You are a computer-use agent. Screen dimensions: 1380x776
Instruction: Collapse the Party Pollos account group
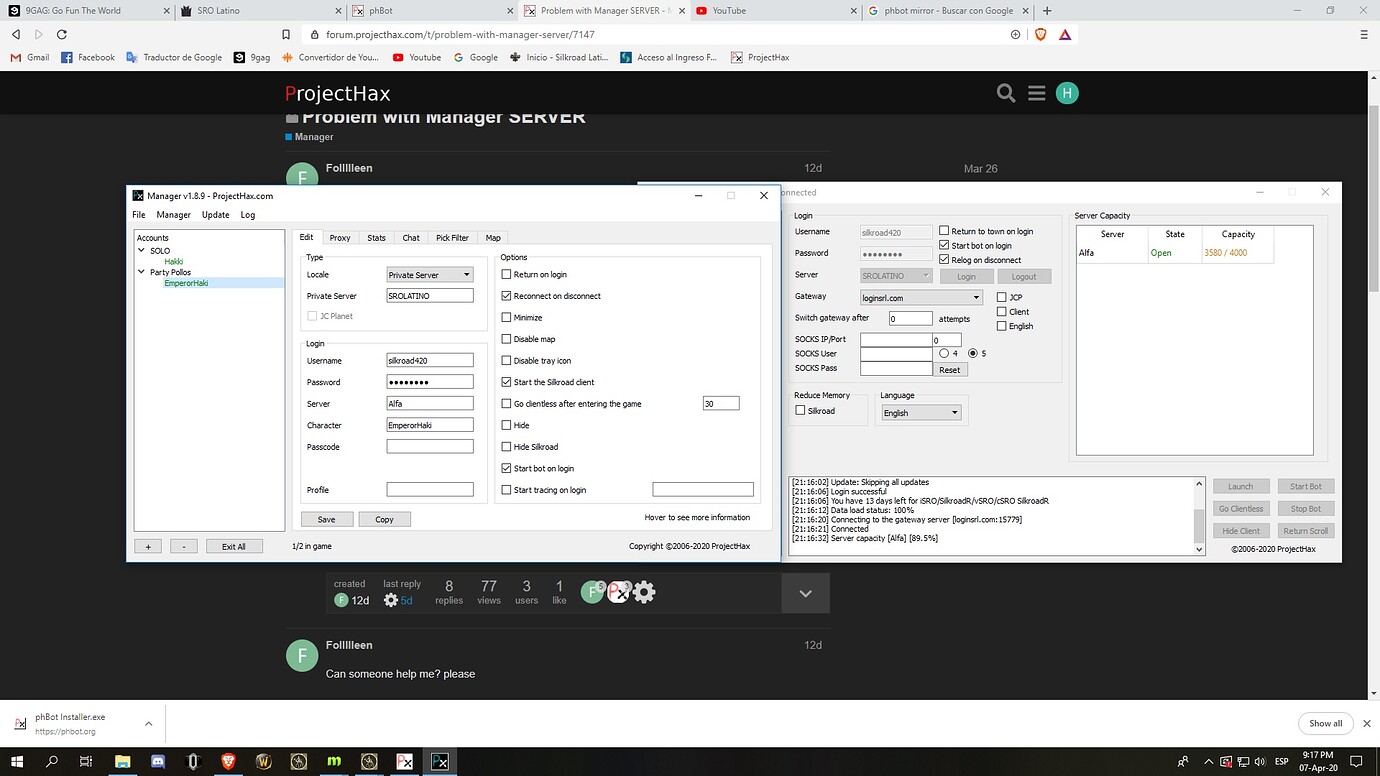pos(141,272)
